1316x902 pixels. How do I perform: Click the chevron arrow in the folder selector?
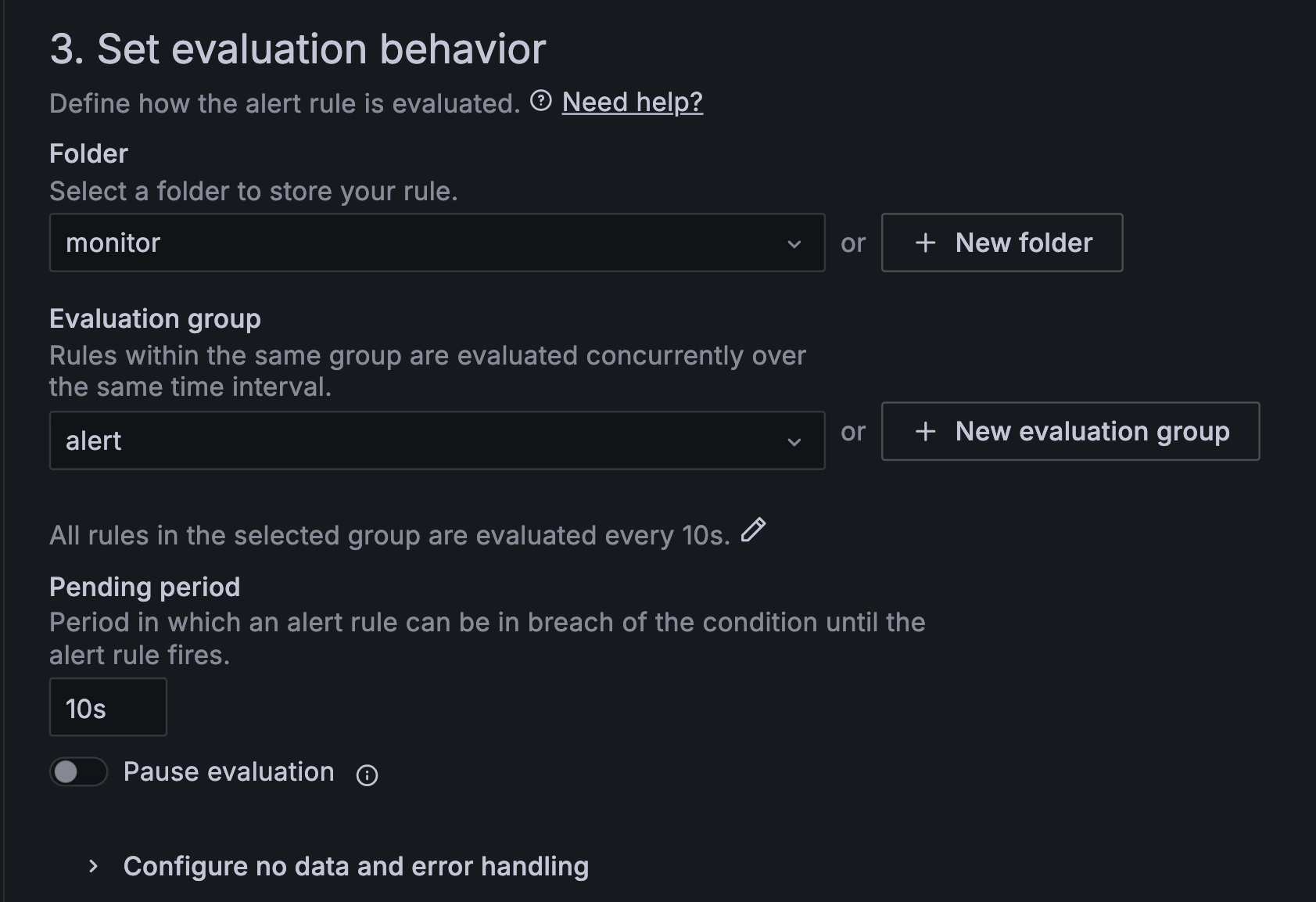click(794, 244)
